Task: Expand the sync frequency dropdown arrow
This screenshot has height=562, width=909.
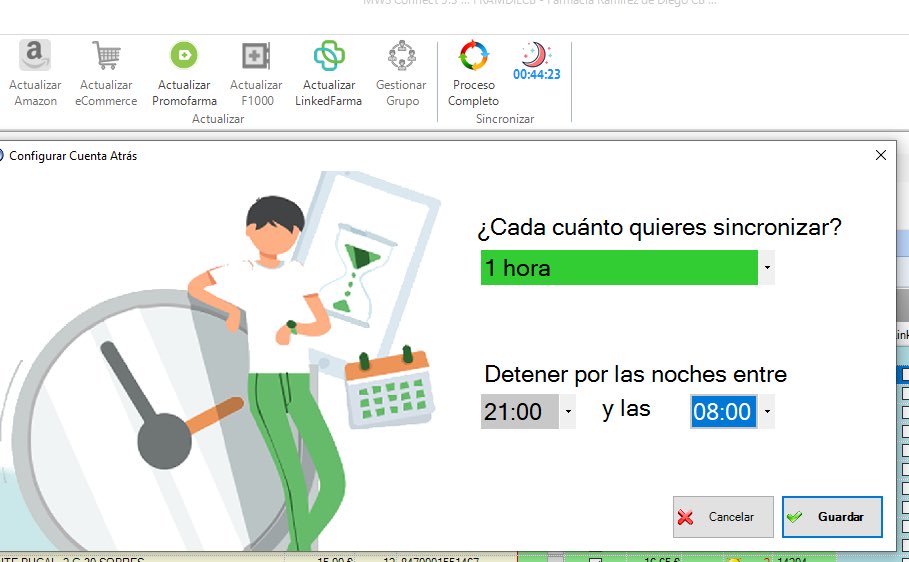Action: (x=766, y=267)
